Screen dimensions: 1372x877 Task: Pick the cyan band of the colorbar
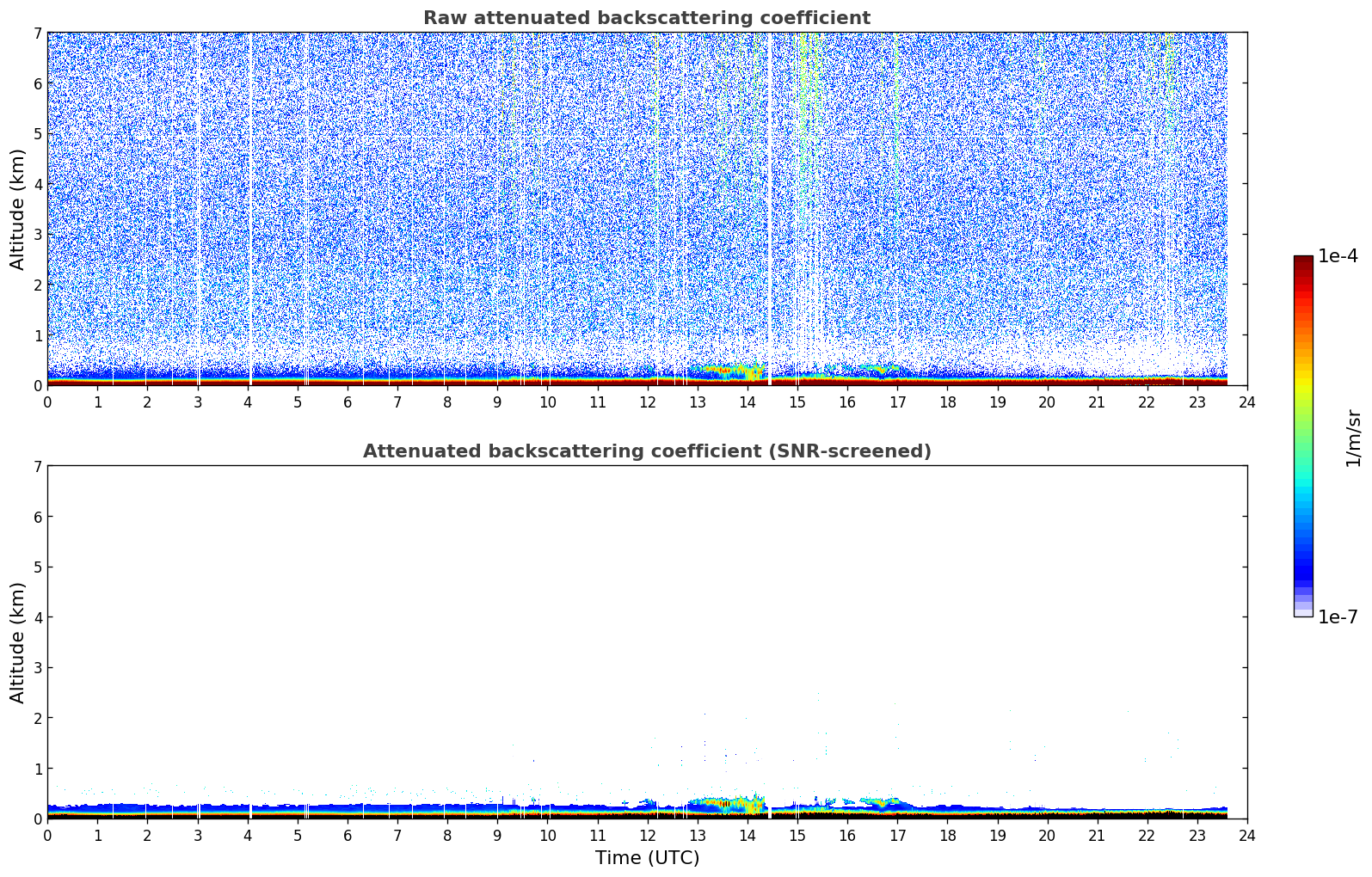coord(1303,490)
